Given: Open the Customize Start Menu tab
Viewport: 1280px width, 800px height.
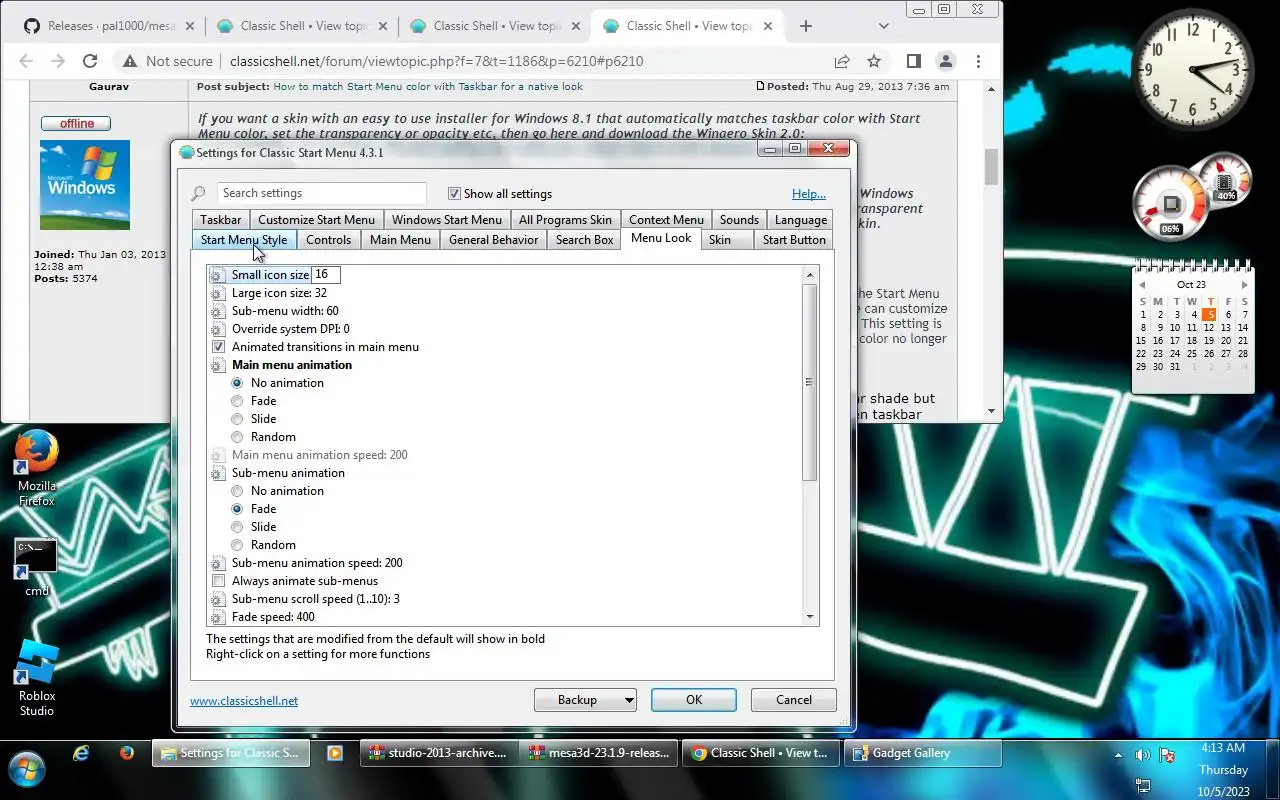Looking at the screenshot, I should (316, 220).
